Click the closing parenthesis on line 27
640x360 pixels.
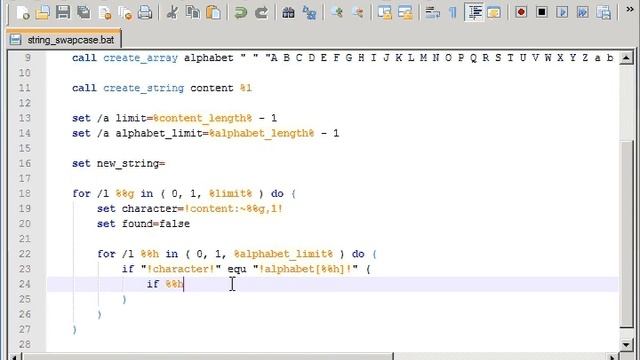[75, 329]
